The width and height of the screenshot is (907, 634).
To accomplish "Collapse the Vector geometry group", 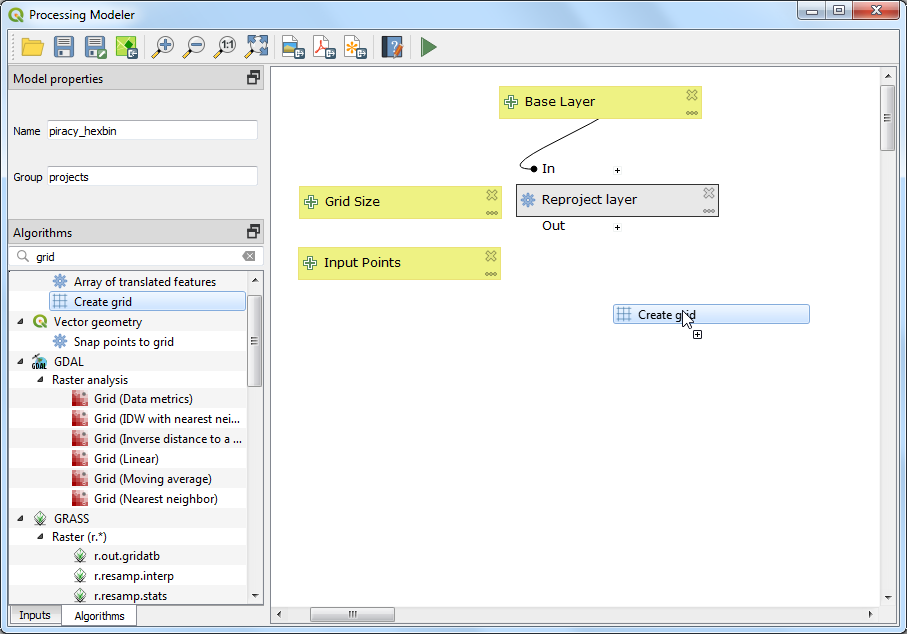I will pos(22,322).
